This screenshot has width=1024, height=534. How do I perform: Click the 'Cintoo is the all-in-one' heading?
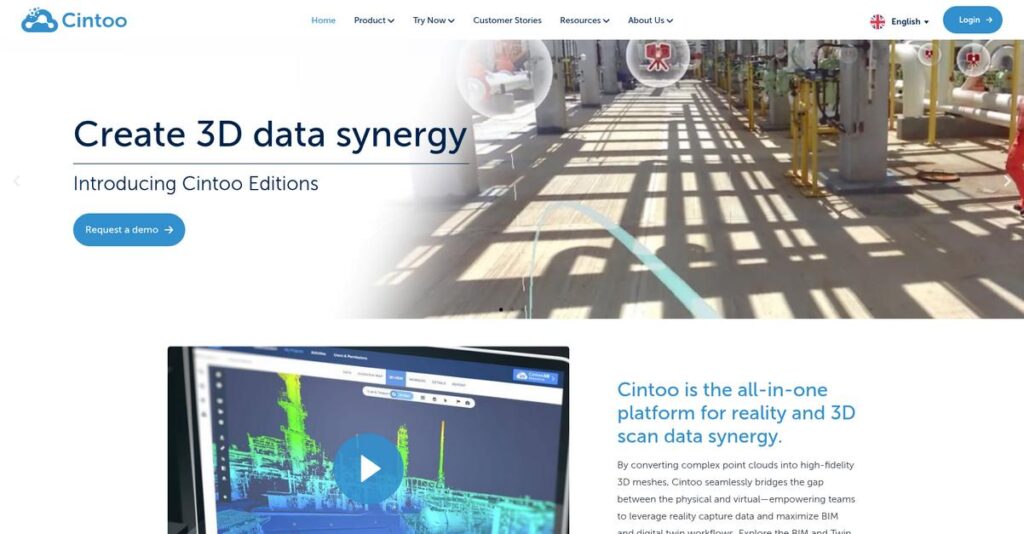coord(736,413)
